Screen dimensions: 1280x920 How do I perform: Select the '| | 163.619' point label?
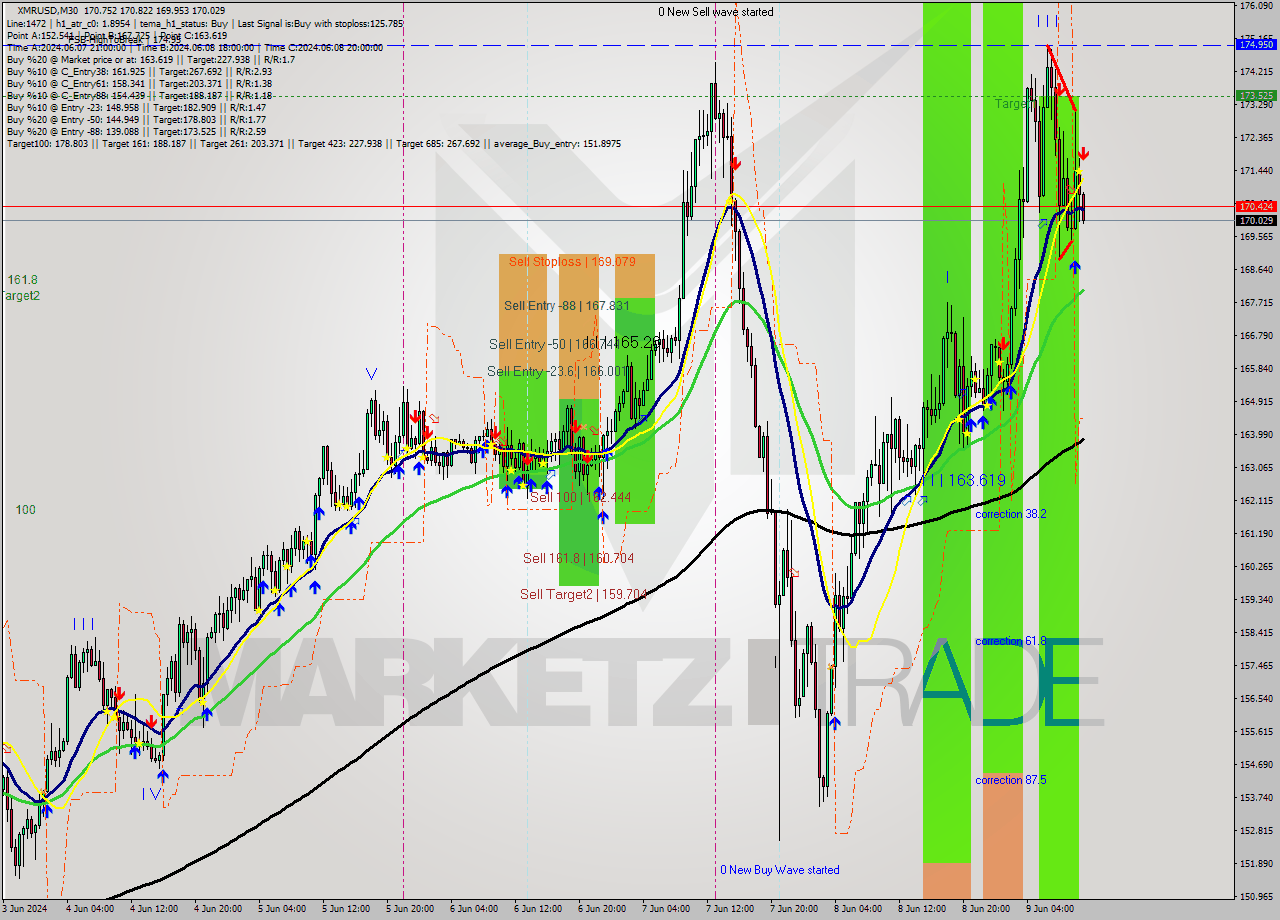click(x=967, y=480)
